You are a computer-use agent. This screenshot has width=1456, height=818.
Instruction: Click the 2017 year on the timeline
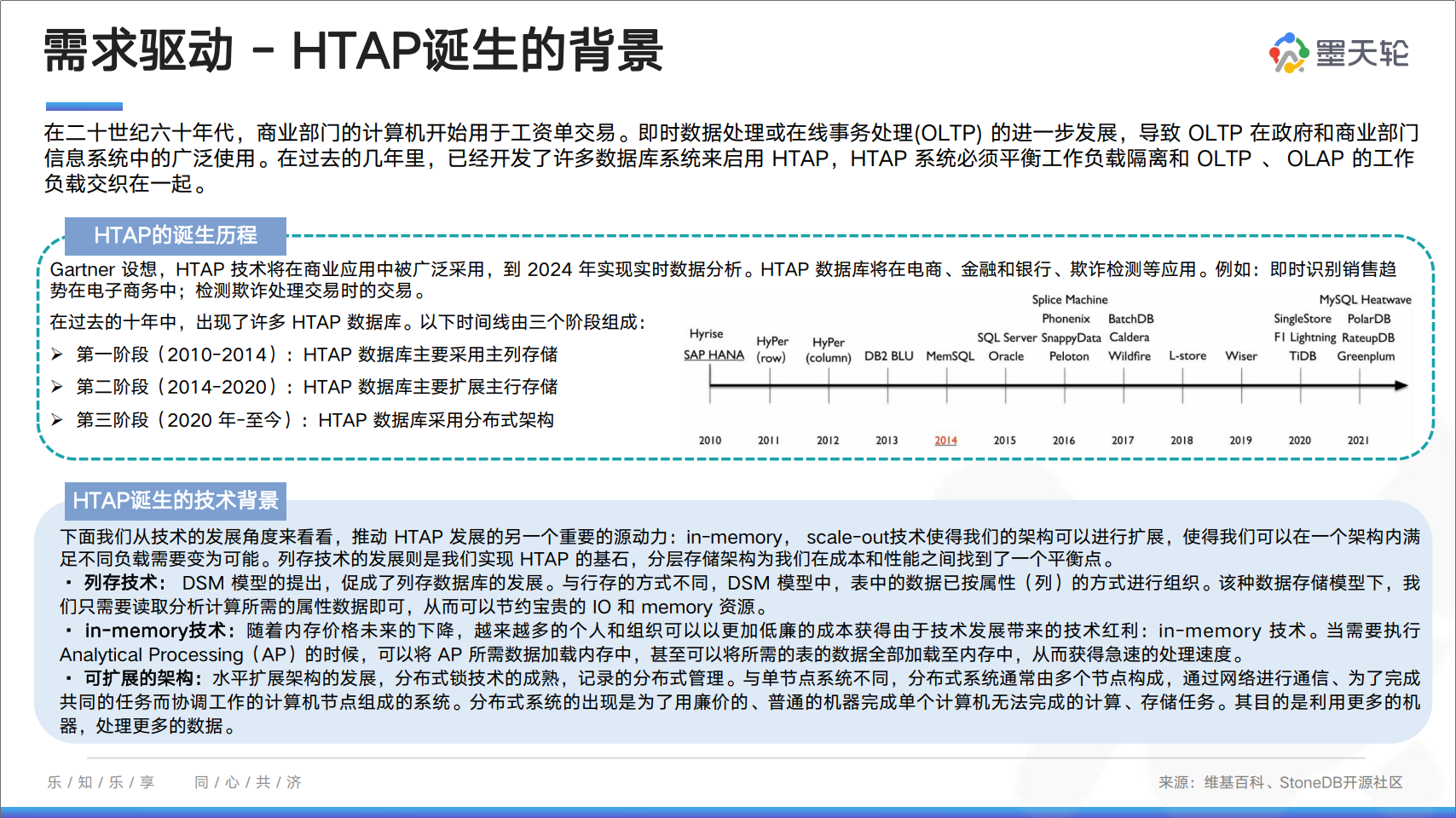pos(1123,441)
